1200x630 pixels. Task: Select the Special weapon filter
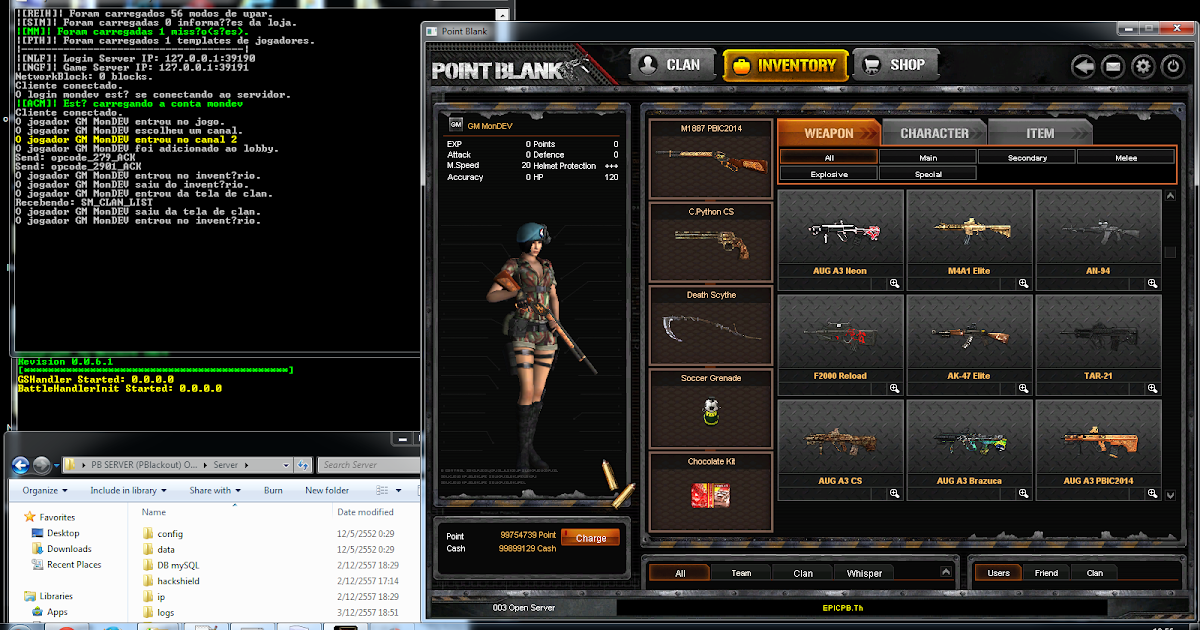pyautogui.click(x=928, y=174)
